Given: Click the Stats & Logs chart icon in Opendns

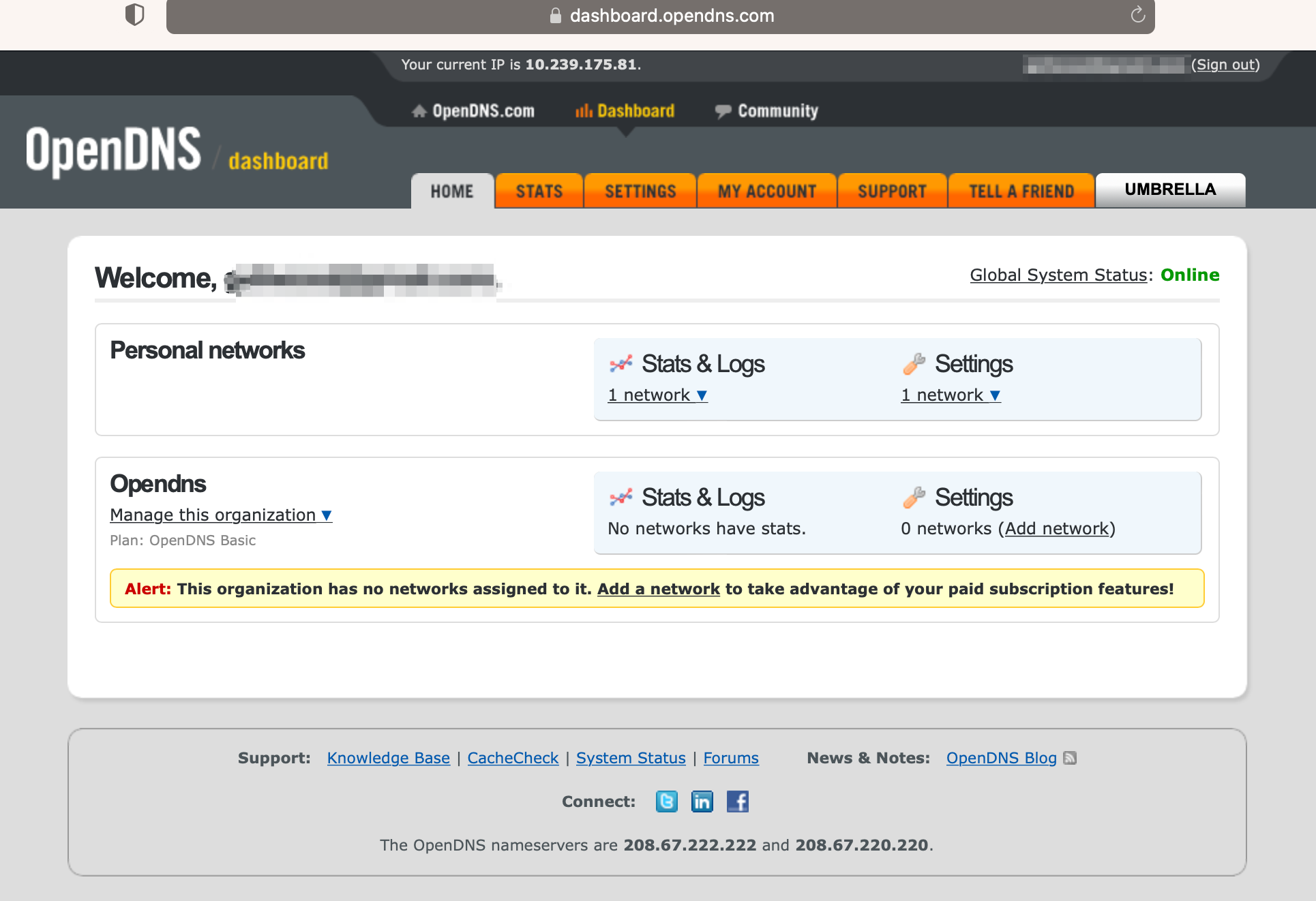Looking at the screenshot, I should point(620,498).
